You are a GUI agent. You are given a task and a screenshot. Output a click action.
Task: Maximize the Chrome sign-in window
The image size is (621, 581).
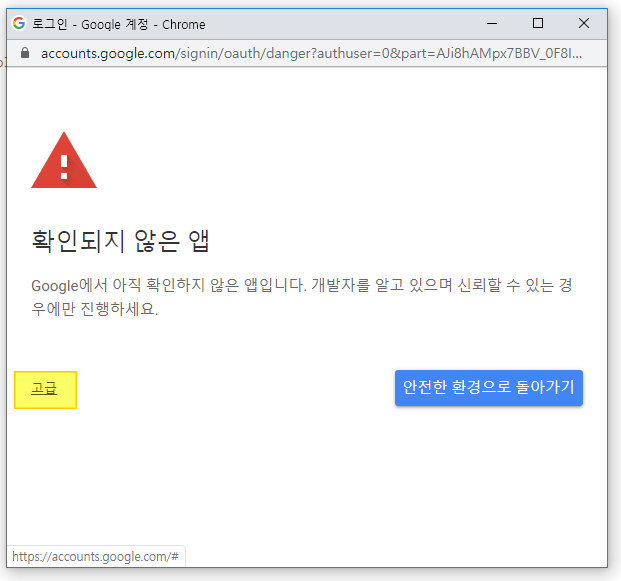click(x=537, y=23)
